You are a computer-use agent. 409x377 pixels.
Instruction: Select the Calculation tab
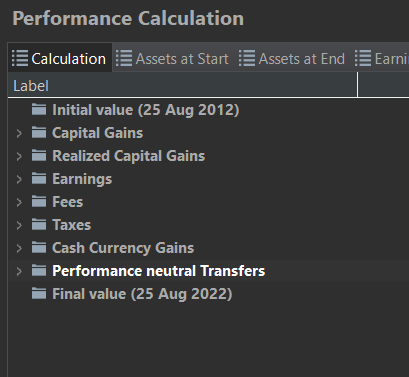(59, 59)
